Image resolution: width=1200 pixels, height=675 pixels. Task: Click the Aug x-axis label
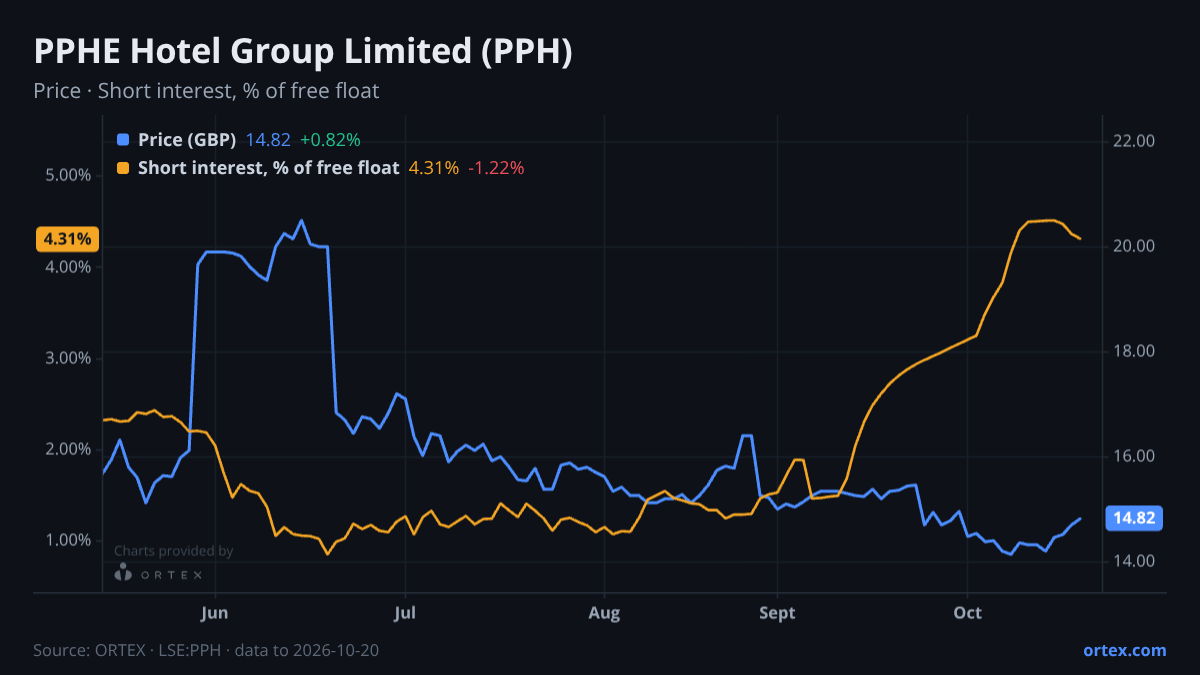point(604,612)
